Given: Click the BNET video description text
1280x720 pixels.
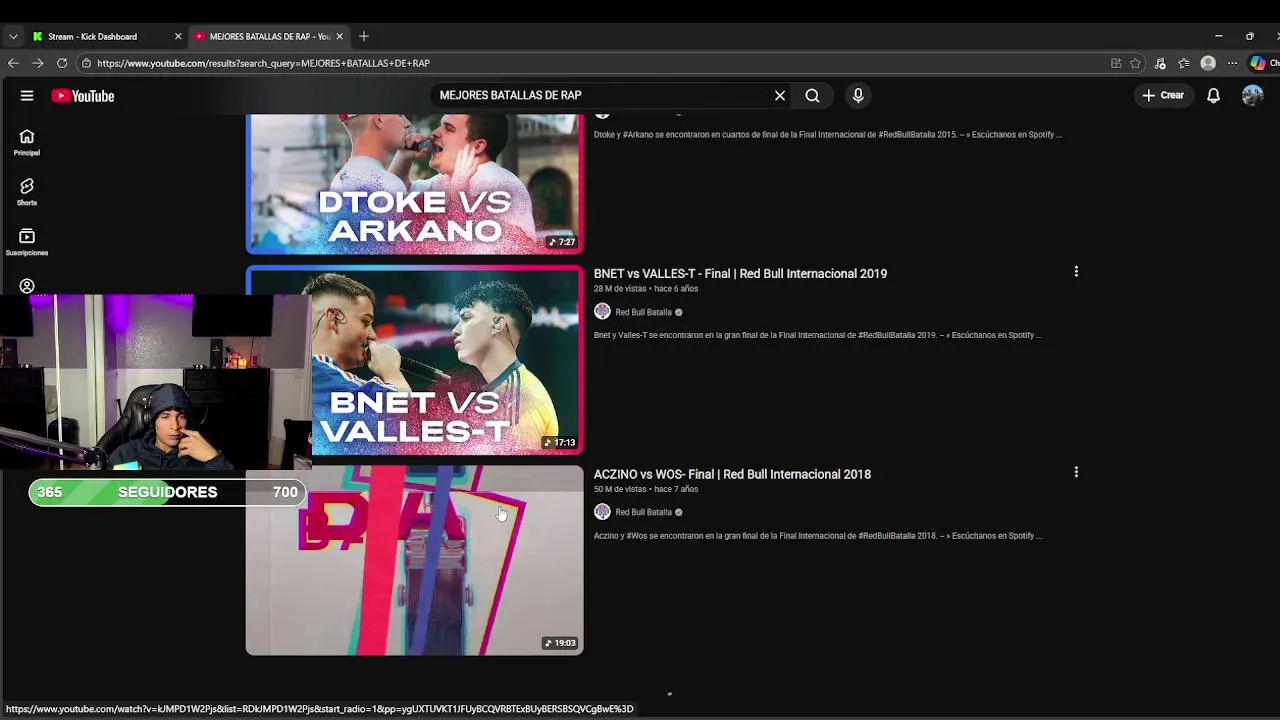Looking at the screenshot, I should pos(818,335).
